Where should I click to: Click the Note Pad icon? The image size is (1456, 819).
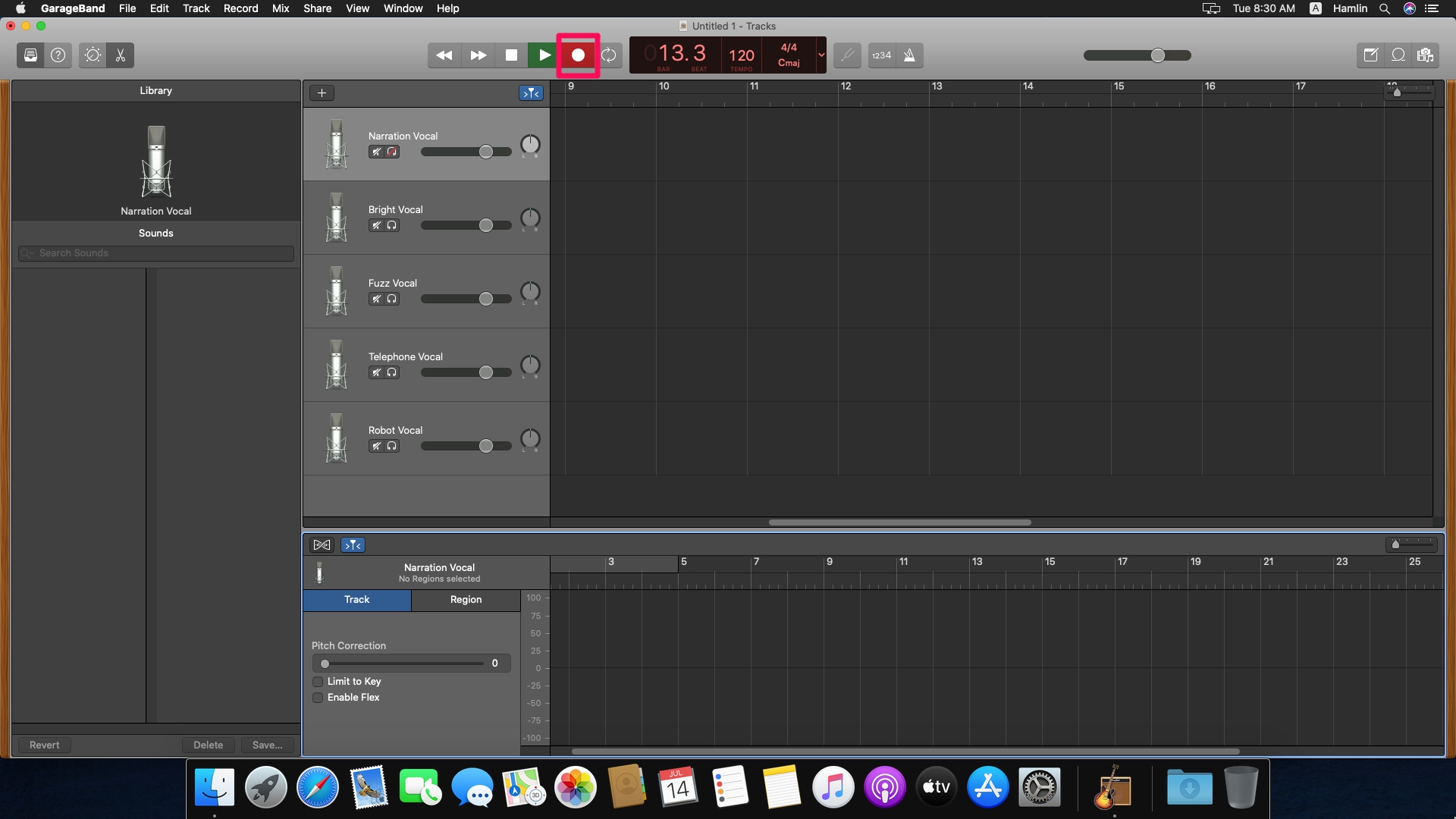pyautogui.click(x=1370, y=55)
